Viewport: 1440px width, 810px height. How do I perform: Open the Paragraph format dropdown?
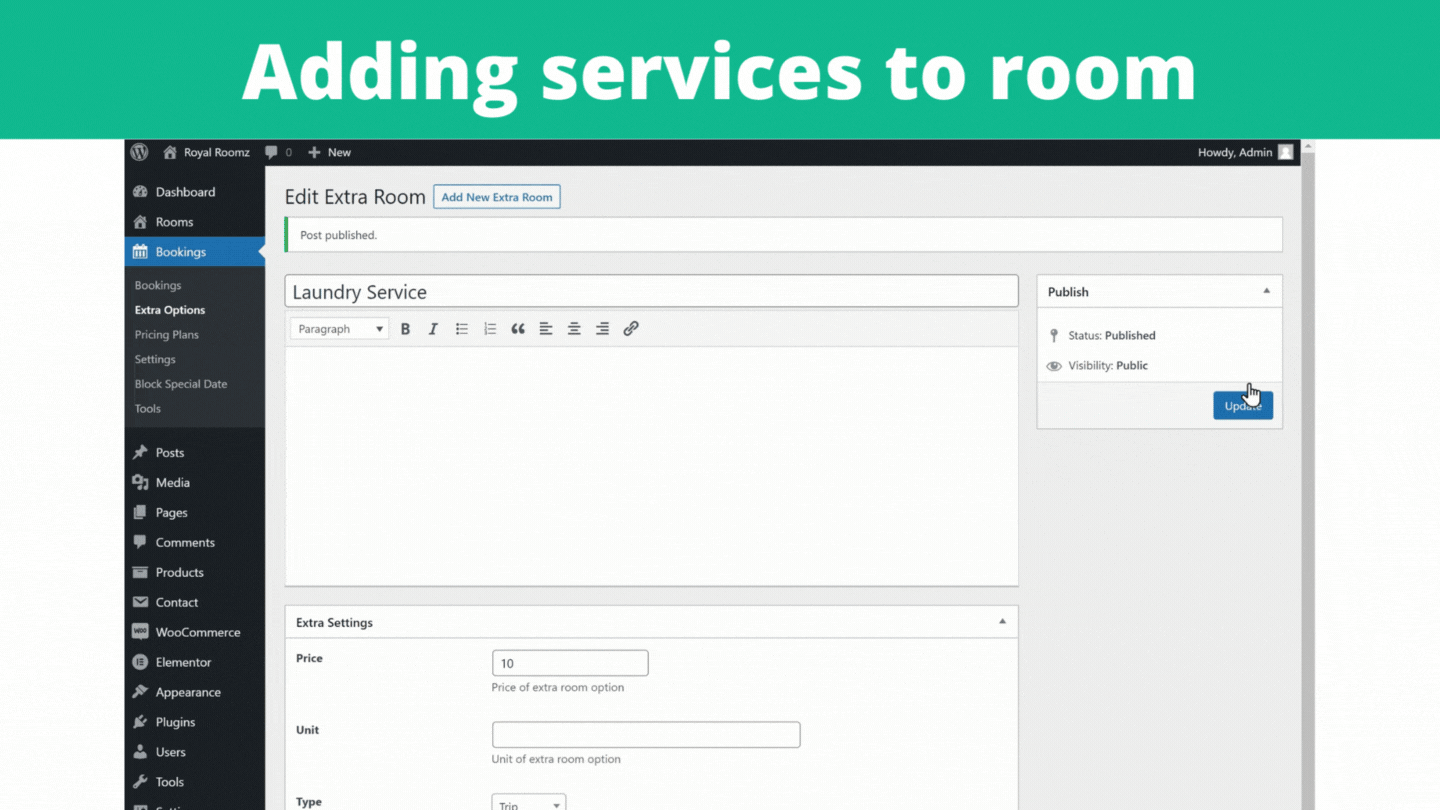tap(339, 329)
